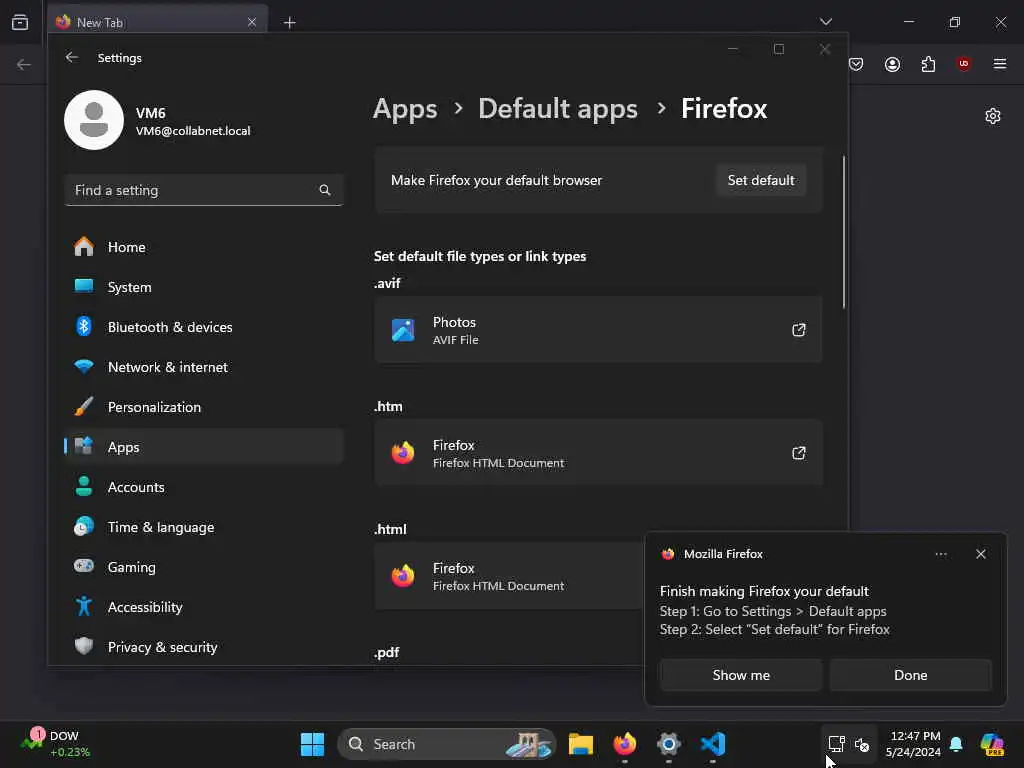Click the network status tray icon
Image resolution: width=1024 pixels, height=768 pixels.
coord(836,744)
